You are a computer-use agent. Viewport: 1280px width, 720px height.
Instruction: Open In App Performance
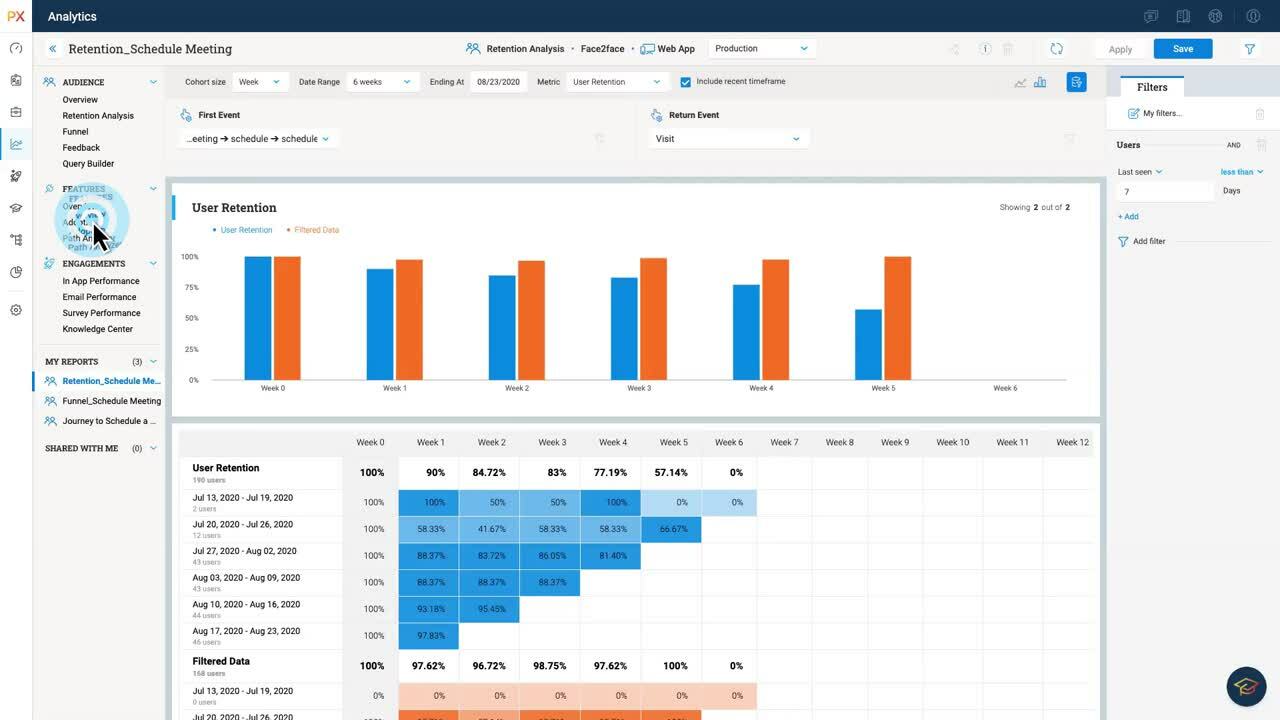click(101, 281)
